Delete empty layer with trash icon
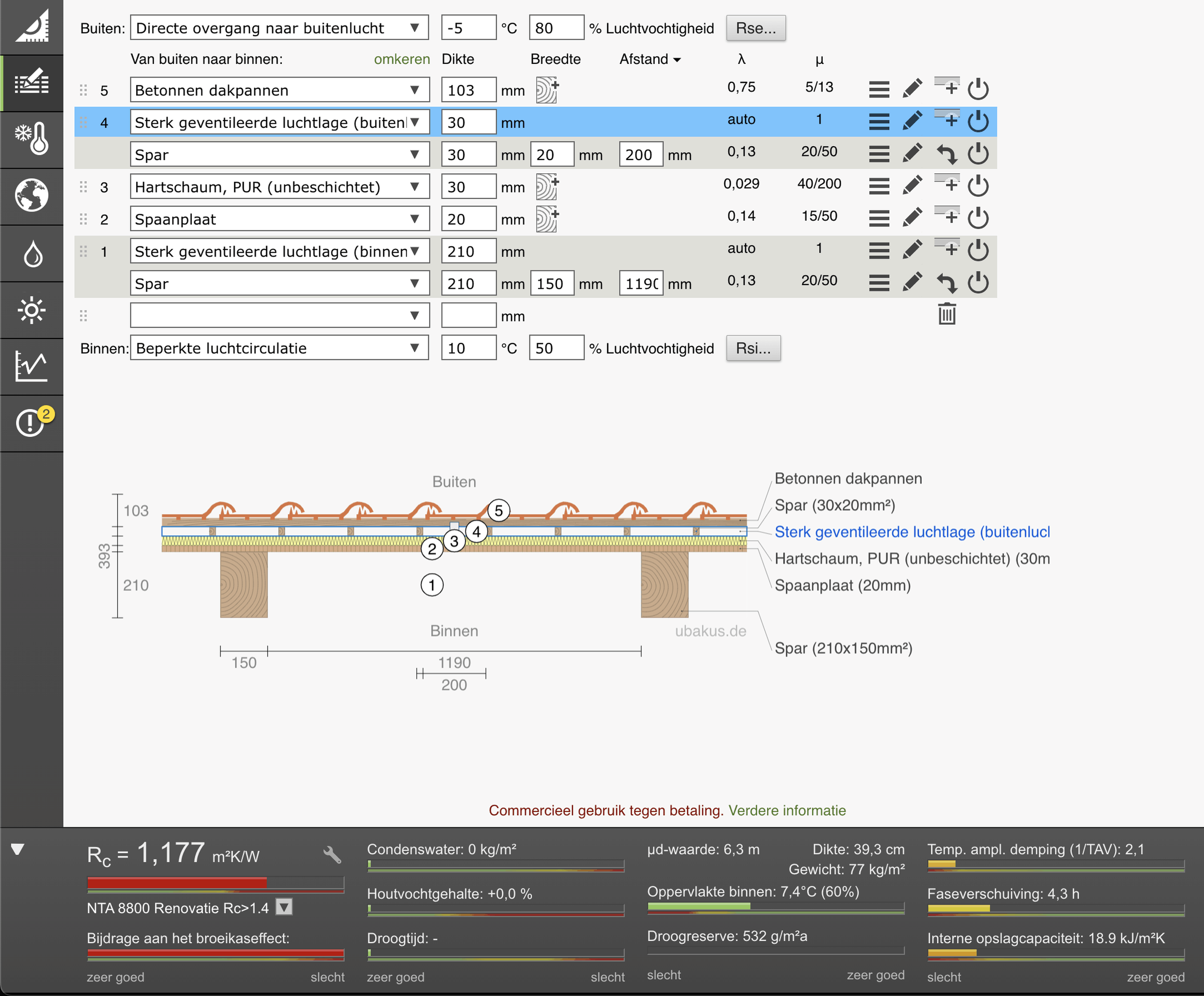1204x996 pixels. coord(946,314)
